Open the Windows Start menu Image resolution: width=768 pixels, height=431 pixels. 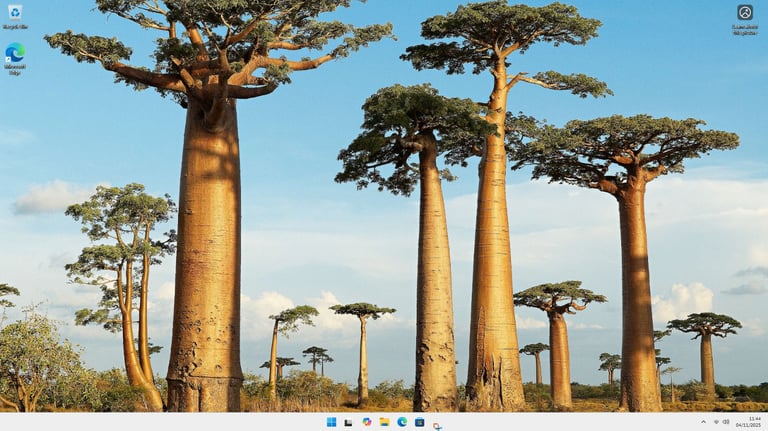click(332, 422)
